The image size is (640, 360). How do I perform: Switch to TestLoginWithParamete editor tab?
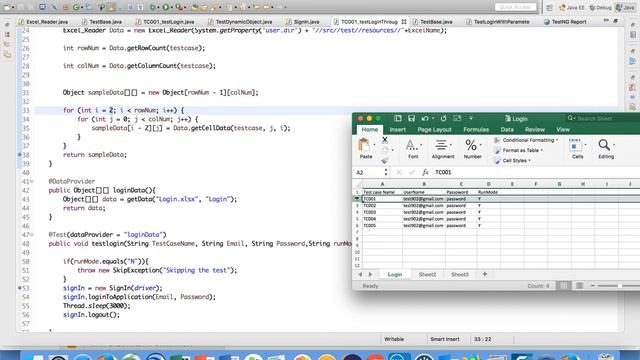[x=498, y=22]
